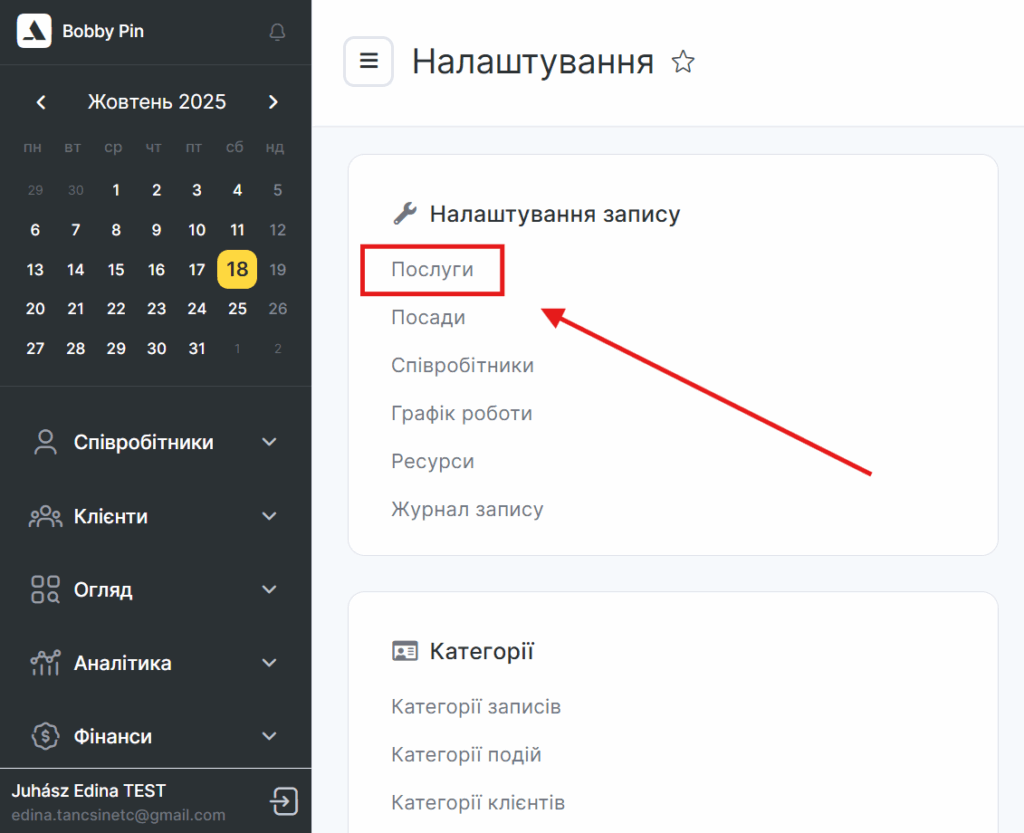Select October 25 in the calendar
The image size is (1024, 833).
click(237, 308)
